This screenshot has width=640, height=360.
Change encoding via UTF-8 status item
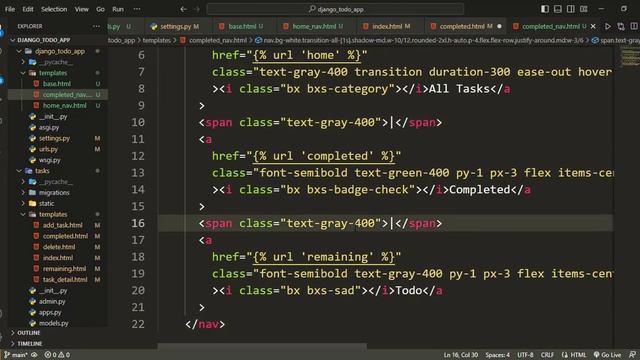[x=525, y=355]
